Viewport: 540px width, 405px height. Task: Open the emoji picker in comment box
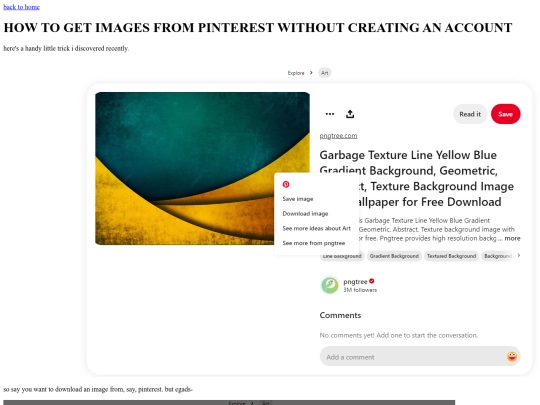click(512, 356)
